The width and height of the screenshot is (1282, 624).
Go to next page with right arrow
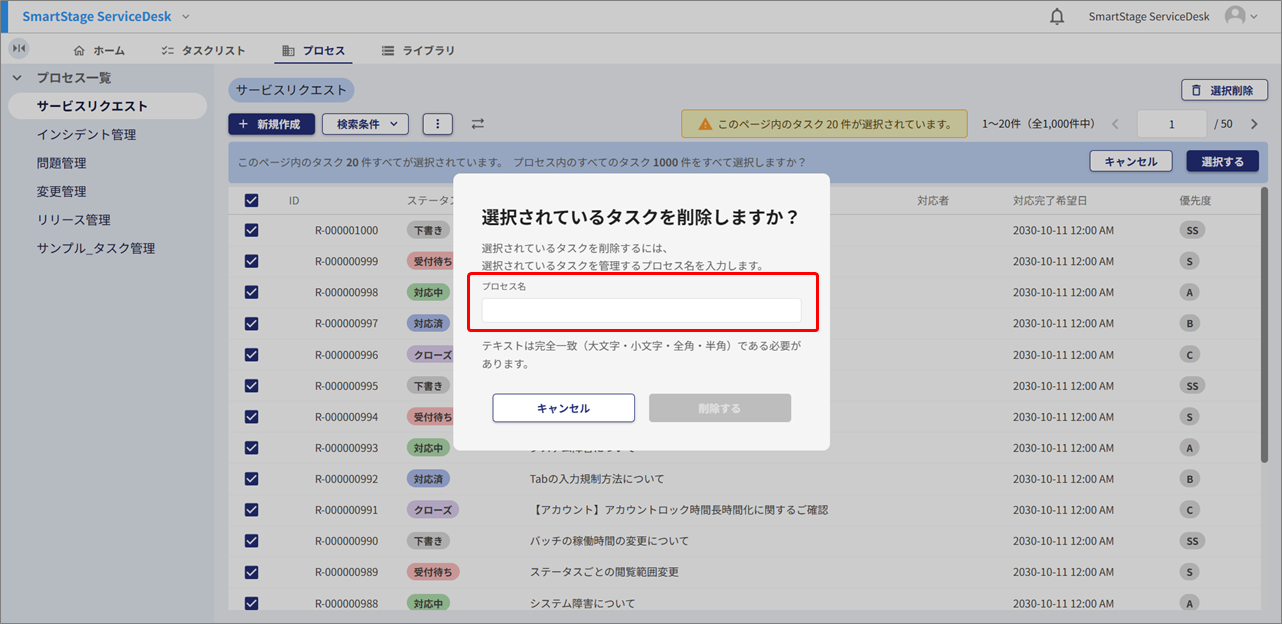pos(1254,124)
